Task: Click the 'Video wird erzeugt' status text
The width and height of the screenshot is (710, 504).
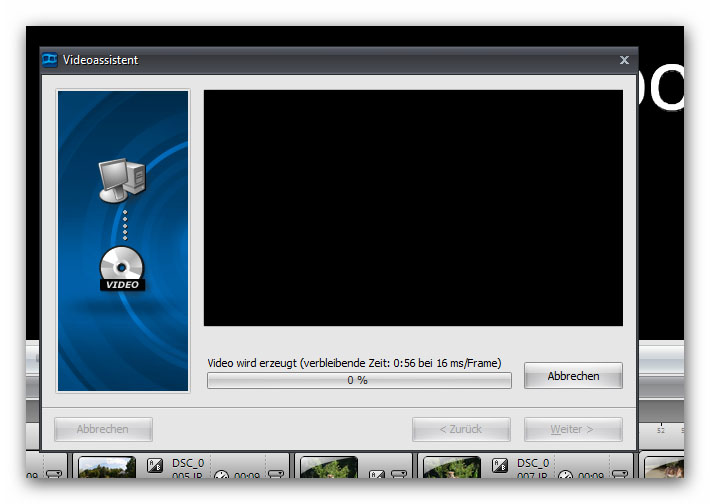Action: (354, 363)
